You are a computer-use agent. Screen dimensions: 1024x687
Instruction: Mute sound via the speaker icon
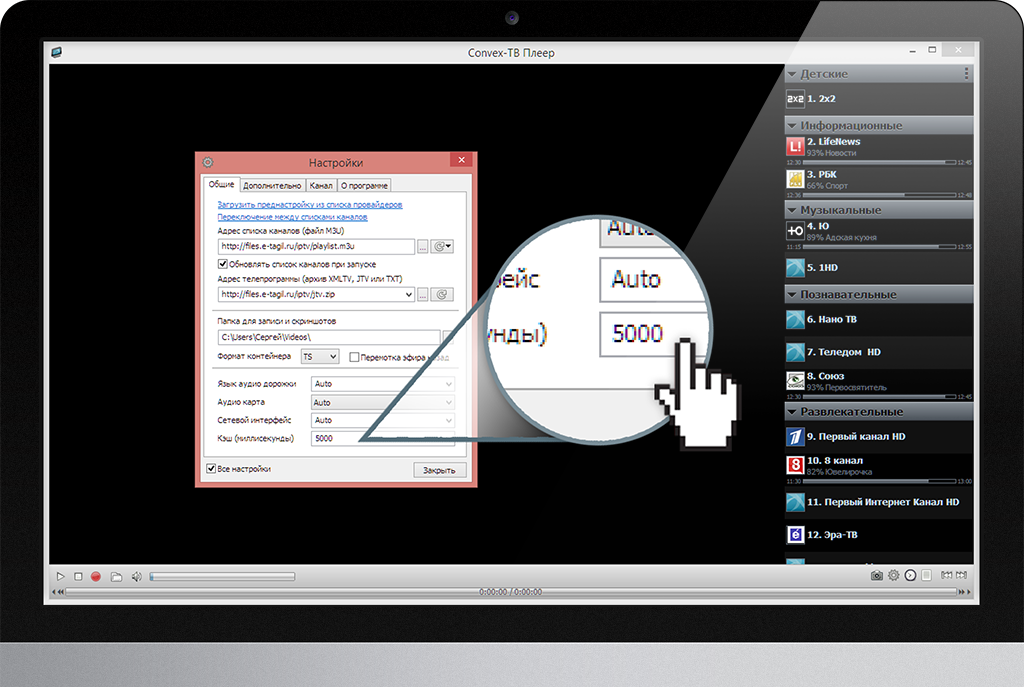click(x=136, y=576)
